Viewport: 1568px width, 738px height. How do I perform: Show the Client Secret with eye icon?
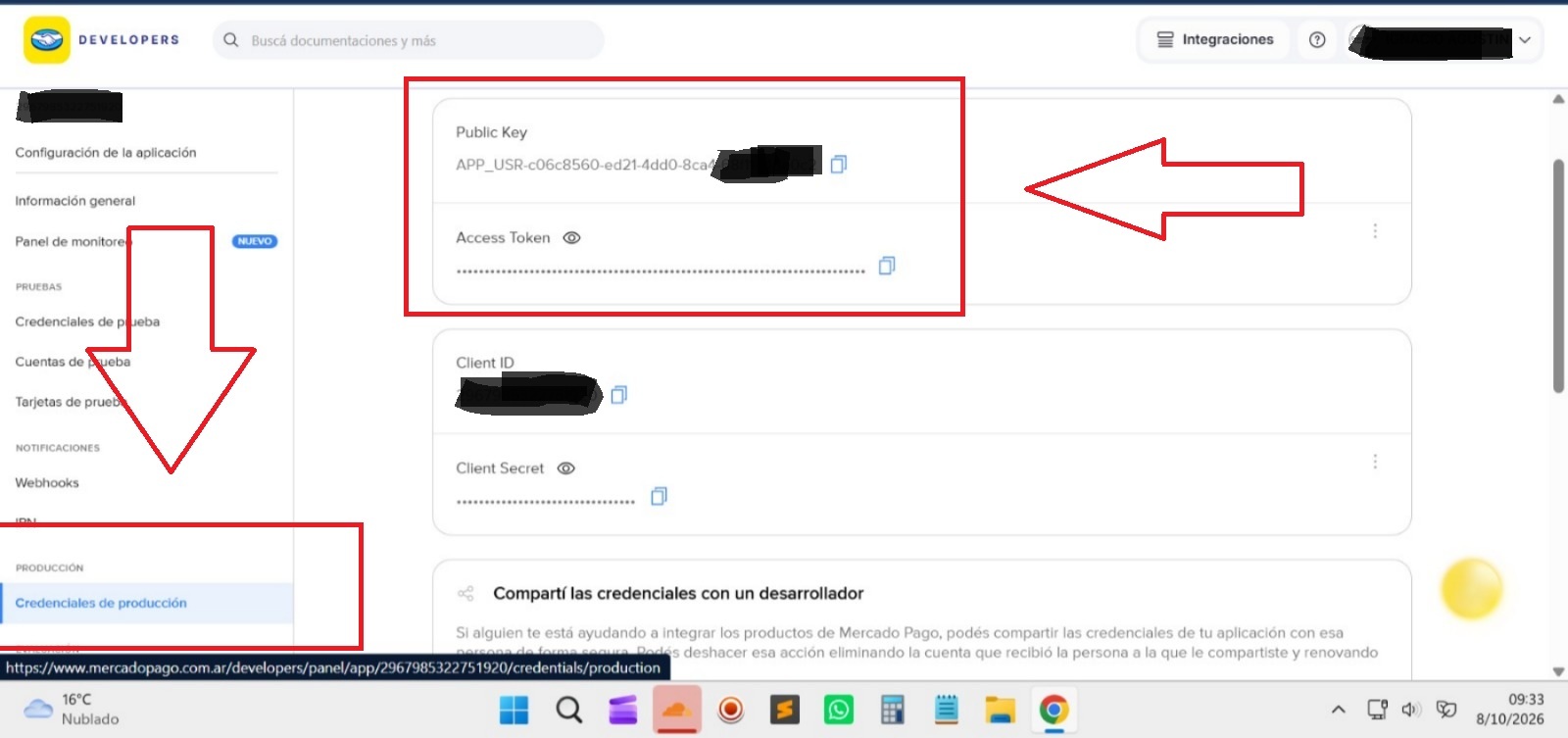click(566, 468)
